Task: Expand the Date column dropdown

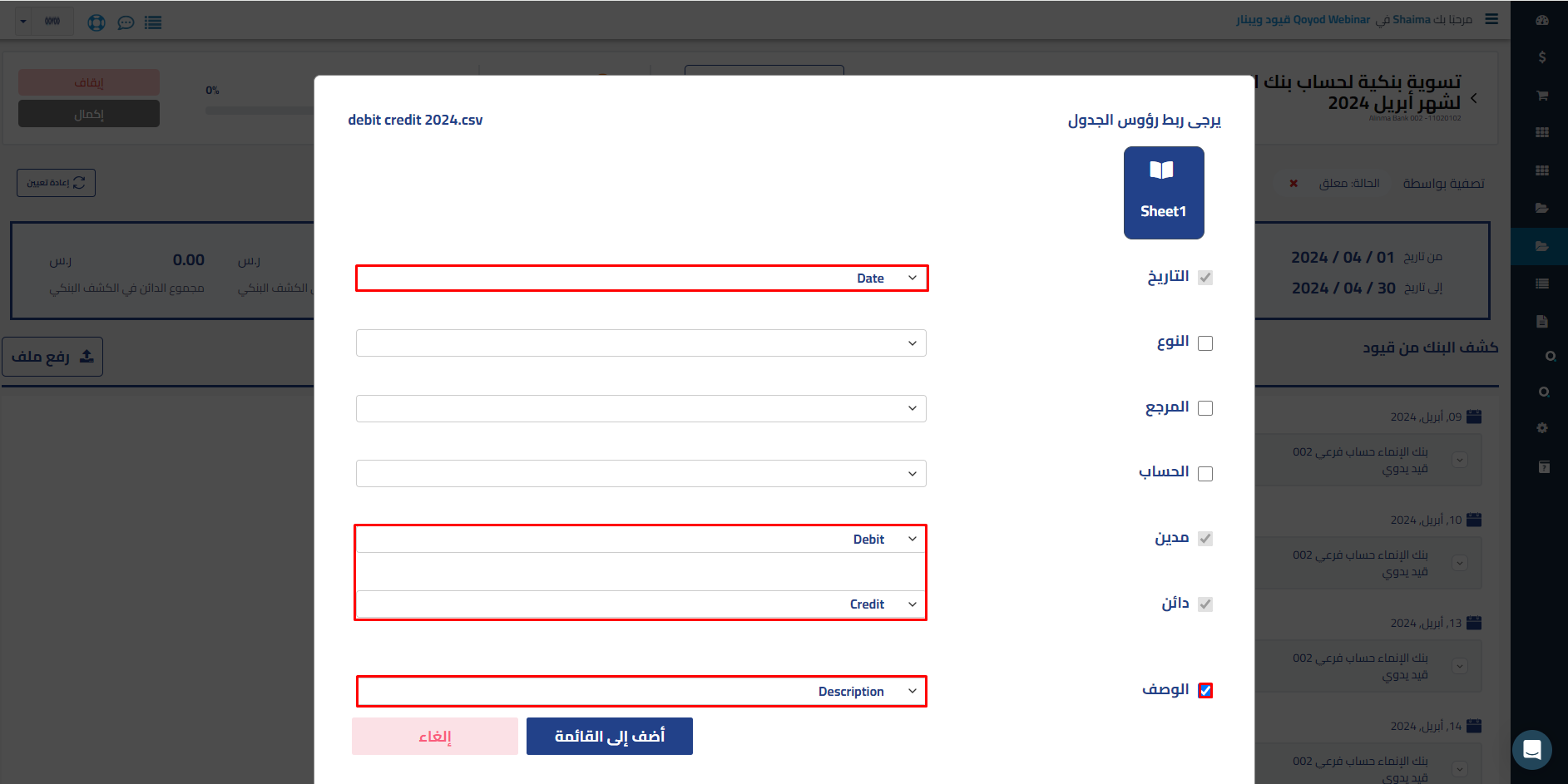Action: coord(641,279)
